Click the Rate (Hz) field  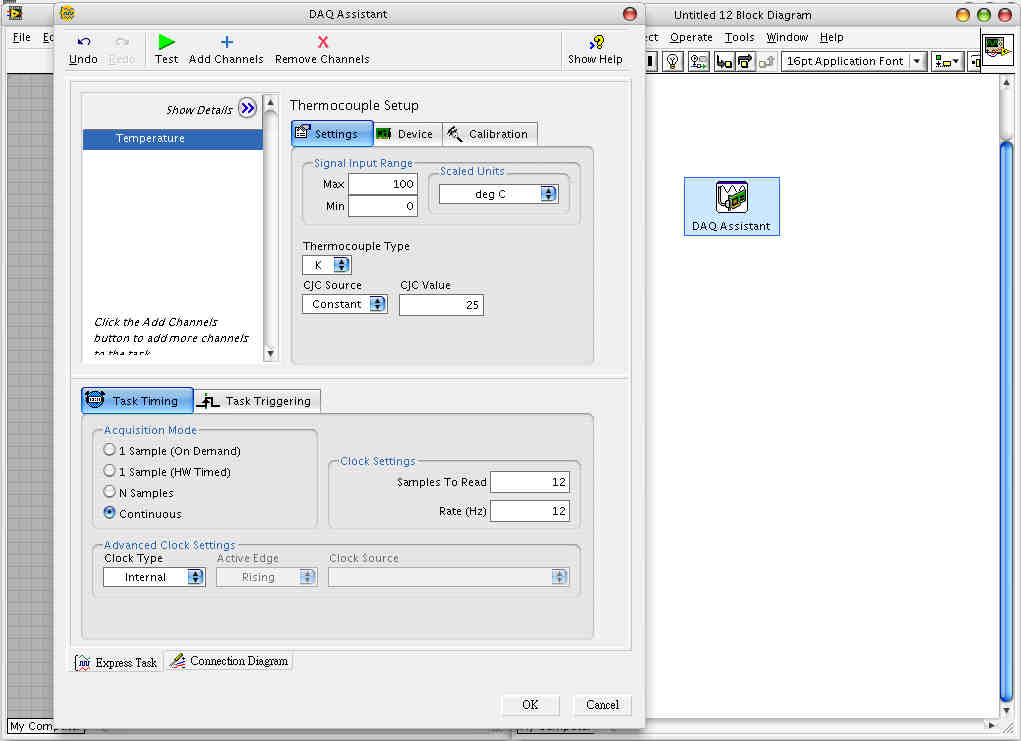click(530, 511)
